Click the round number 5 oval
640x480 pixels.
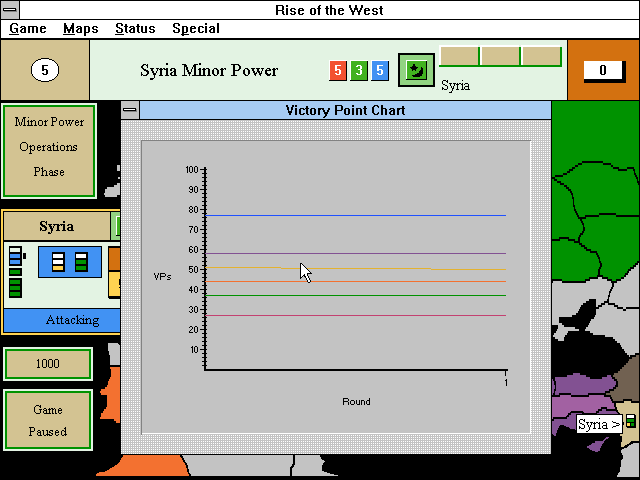45,70
